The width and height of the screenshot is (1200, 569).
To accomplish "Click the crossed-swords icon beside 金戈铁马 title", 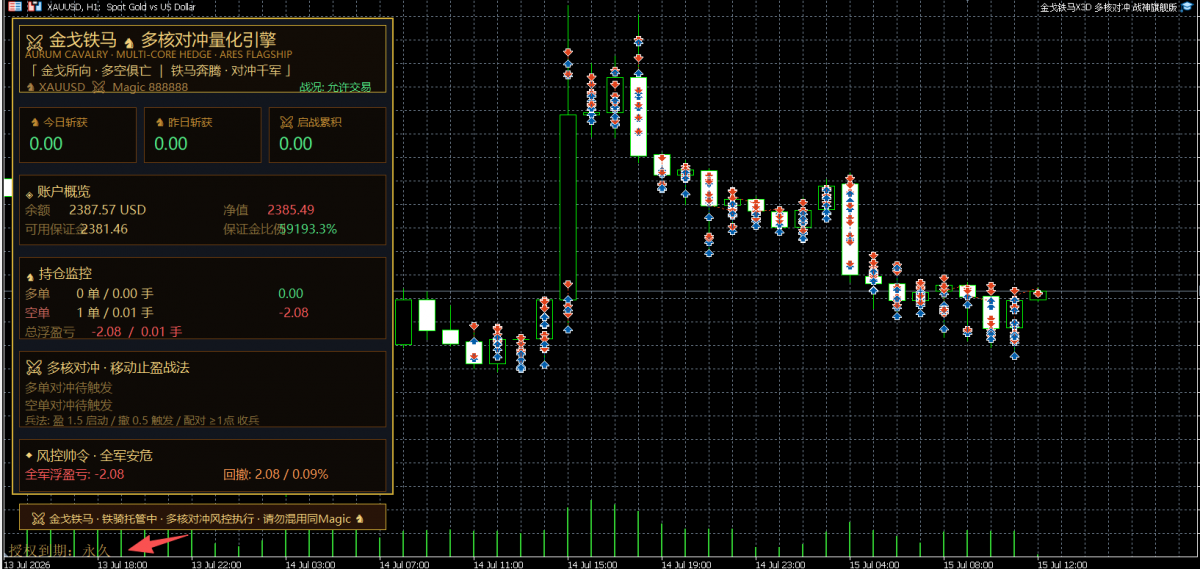I will pos(34,41).
